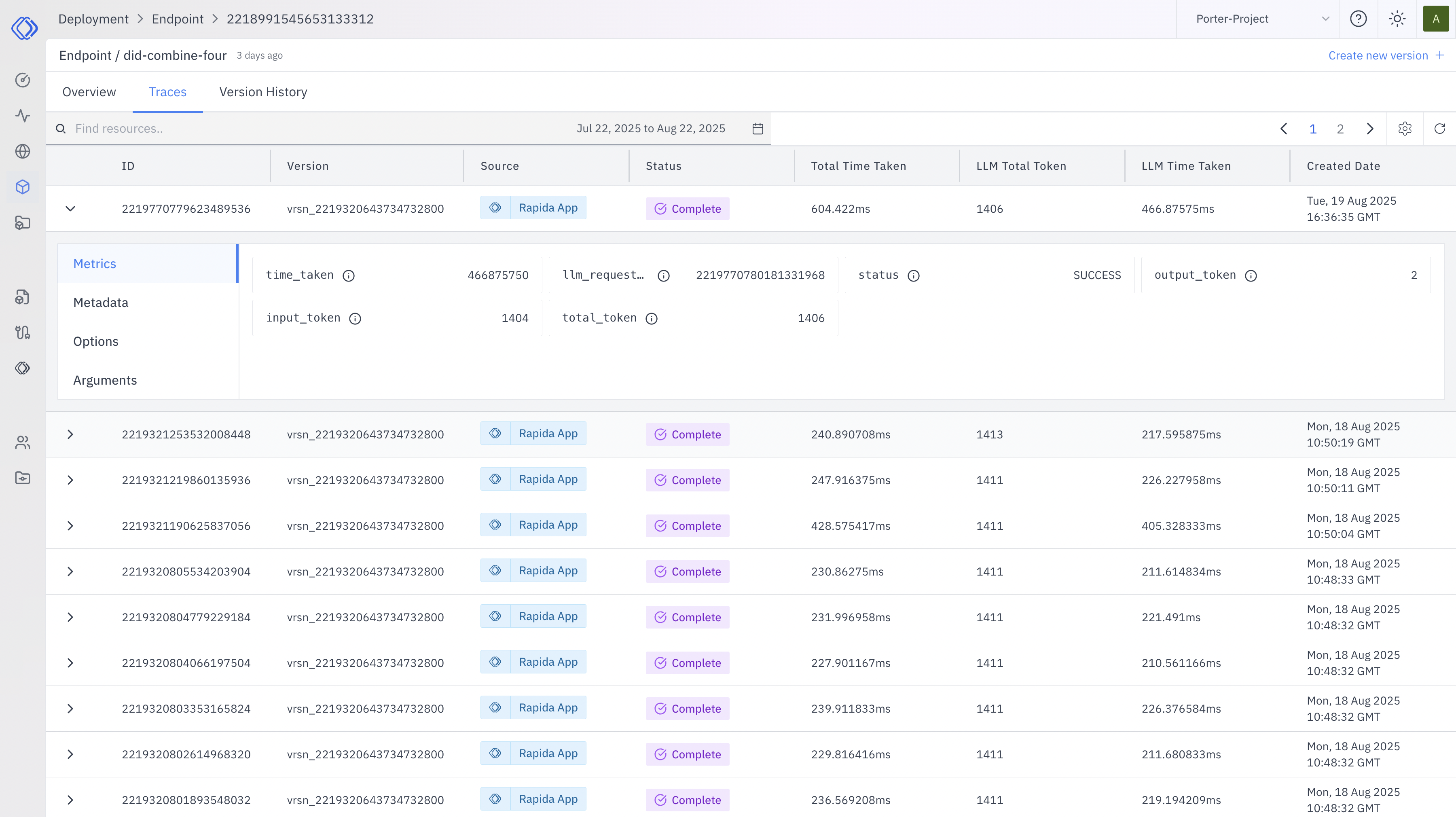Collapse the expanded trace 2219770779623489536
The image size is (1456, 817).
pyautogui.click(x=70, y=209)
